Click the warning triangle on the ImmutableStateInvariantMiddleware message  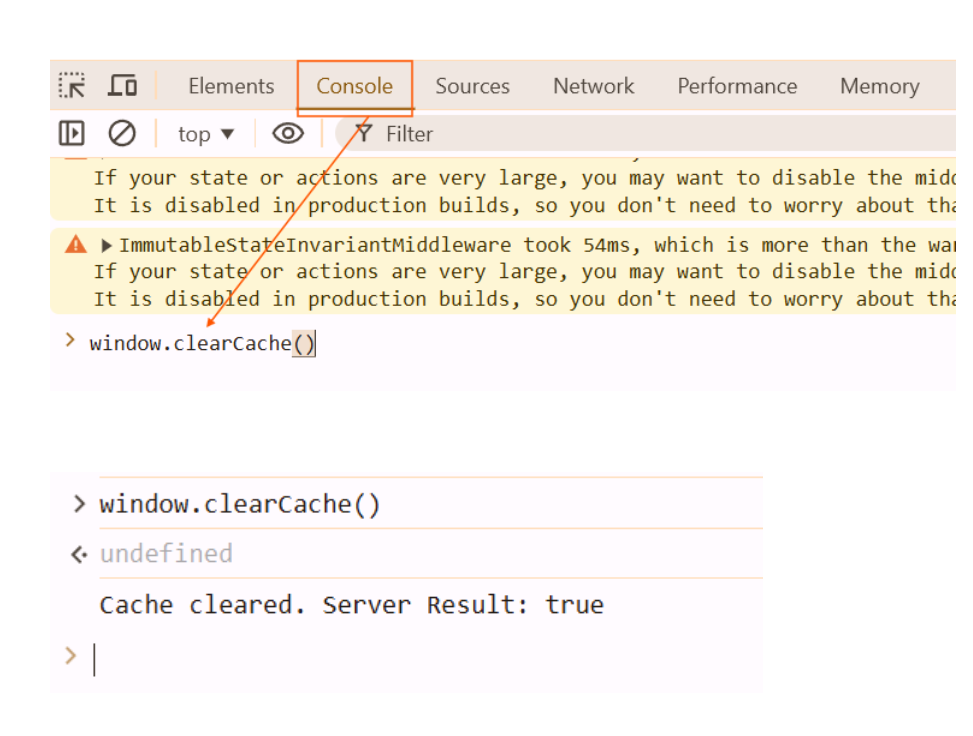76,244
